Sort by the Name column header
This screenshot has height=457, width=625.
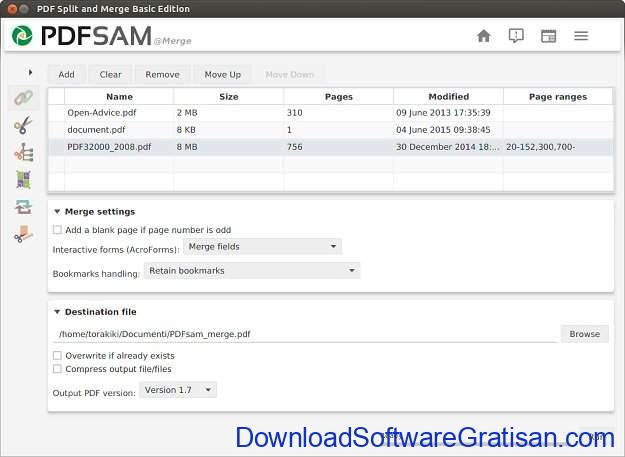click(x=119, y=97)
